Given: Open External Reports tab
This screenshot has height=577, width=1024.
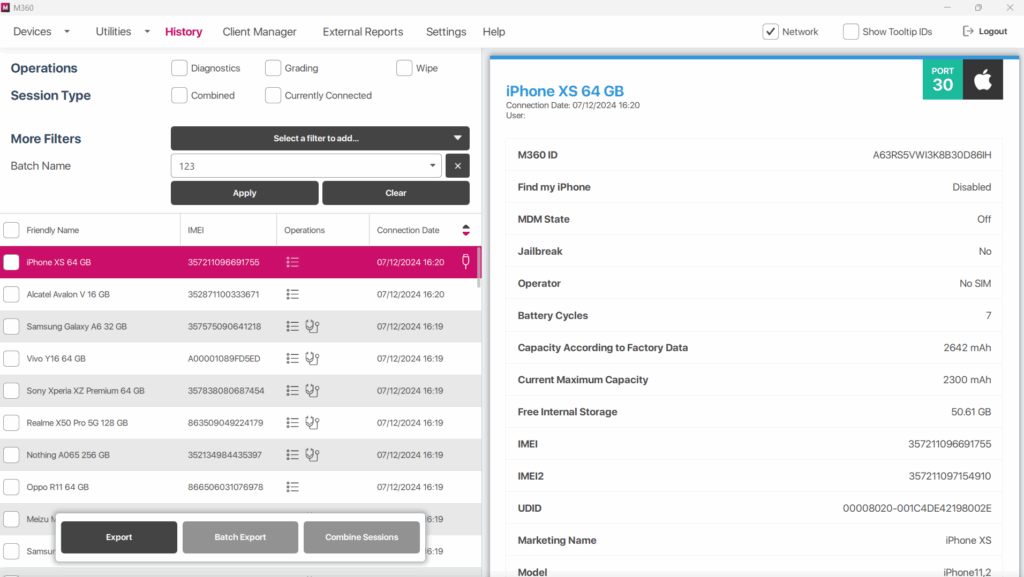Looking at the screenshot, I should 362,32.
